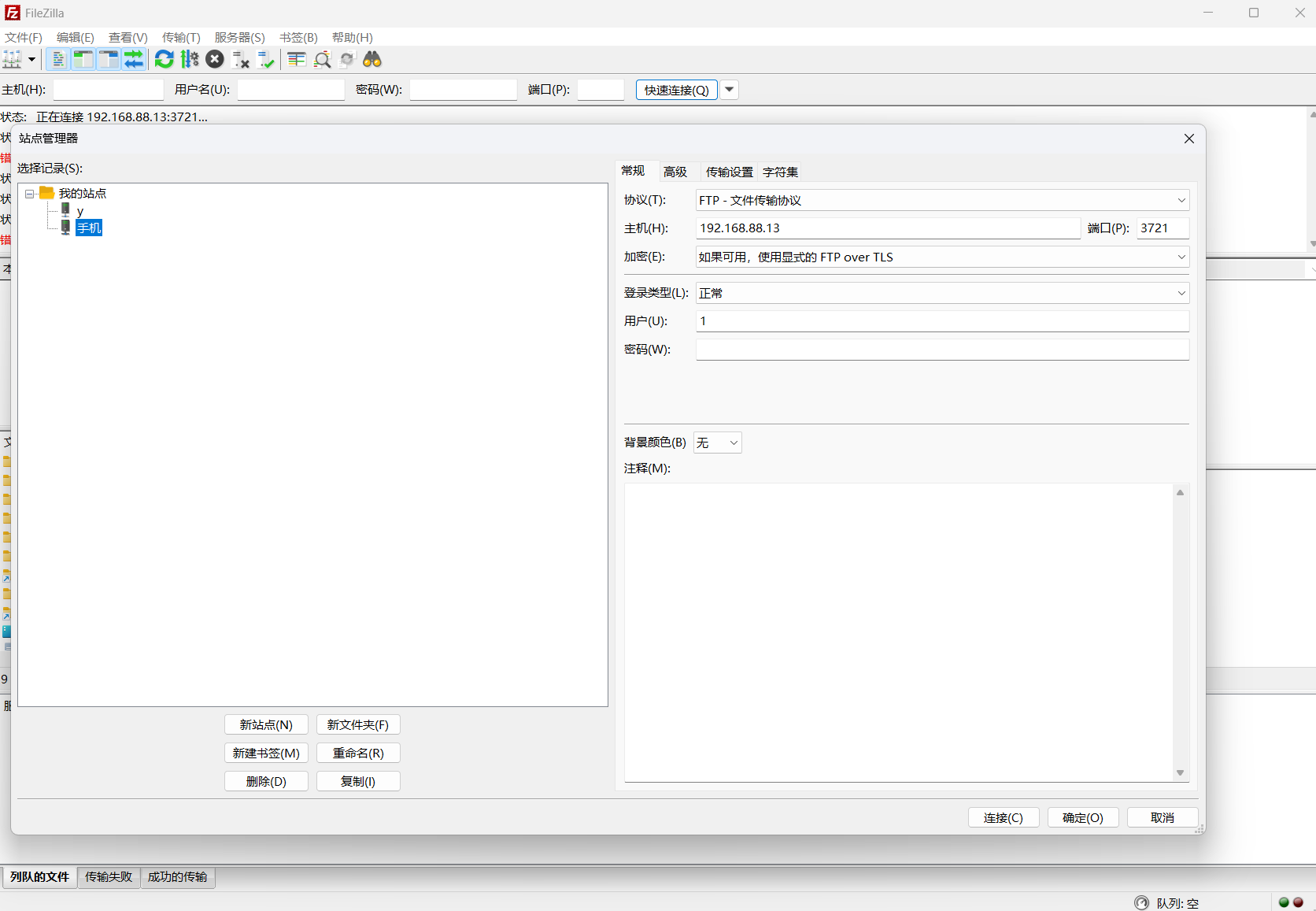Toggle local directory tree display
The height and width of the screenshot is (911, 1316).
pos(83,60)
